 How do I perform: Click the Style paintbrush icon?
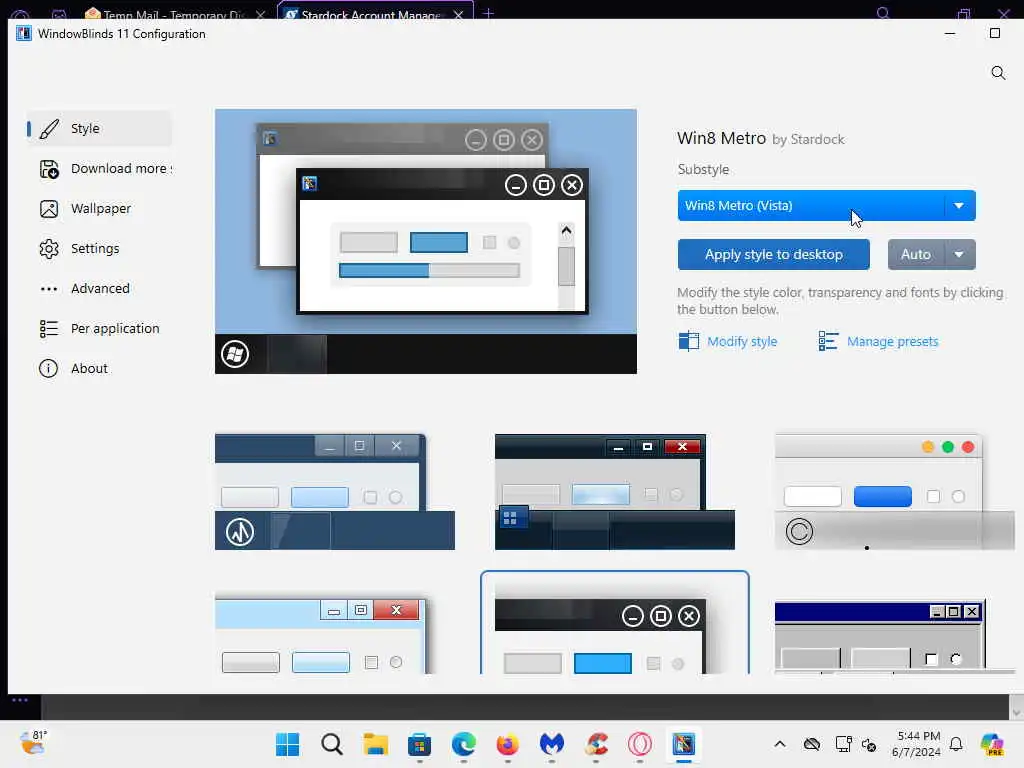pyautogui.click(x=49, y=129)
